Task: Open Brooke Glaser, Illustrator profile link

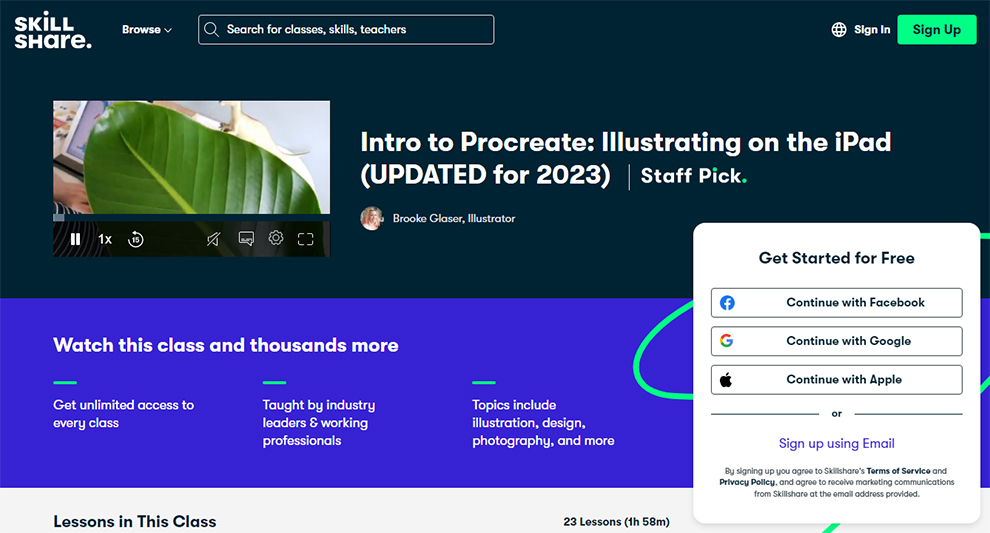Action: tap(454, 219)
